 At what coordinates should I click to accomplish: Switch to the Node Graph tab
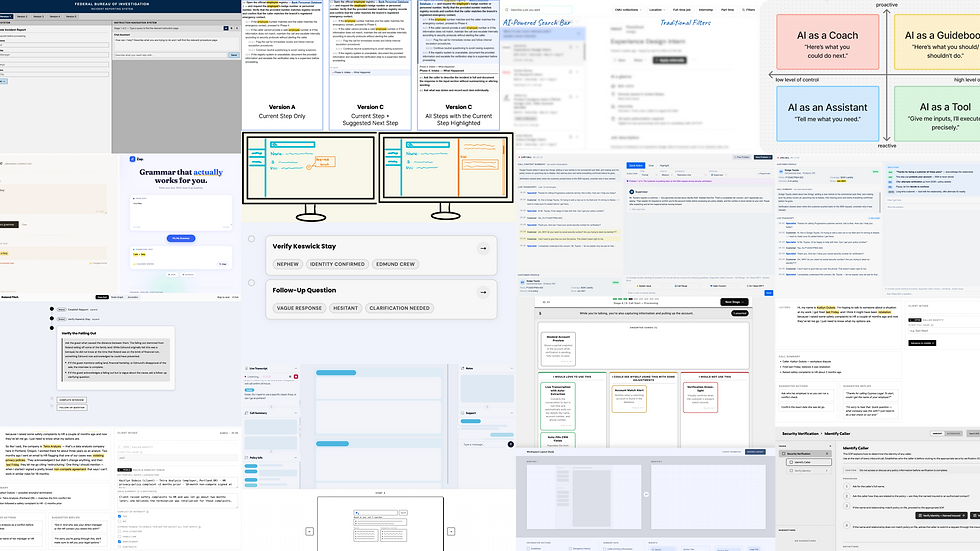pos(117,297)
